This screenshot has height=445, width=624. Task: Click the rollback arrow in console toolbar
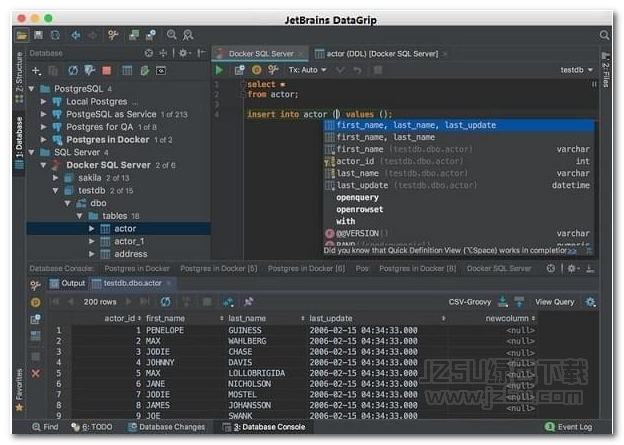[x=357, y=70]
